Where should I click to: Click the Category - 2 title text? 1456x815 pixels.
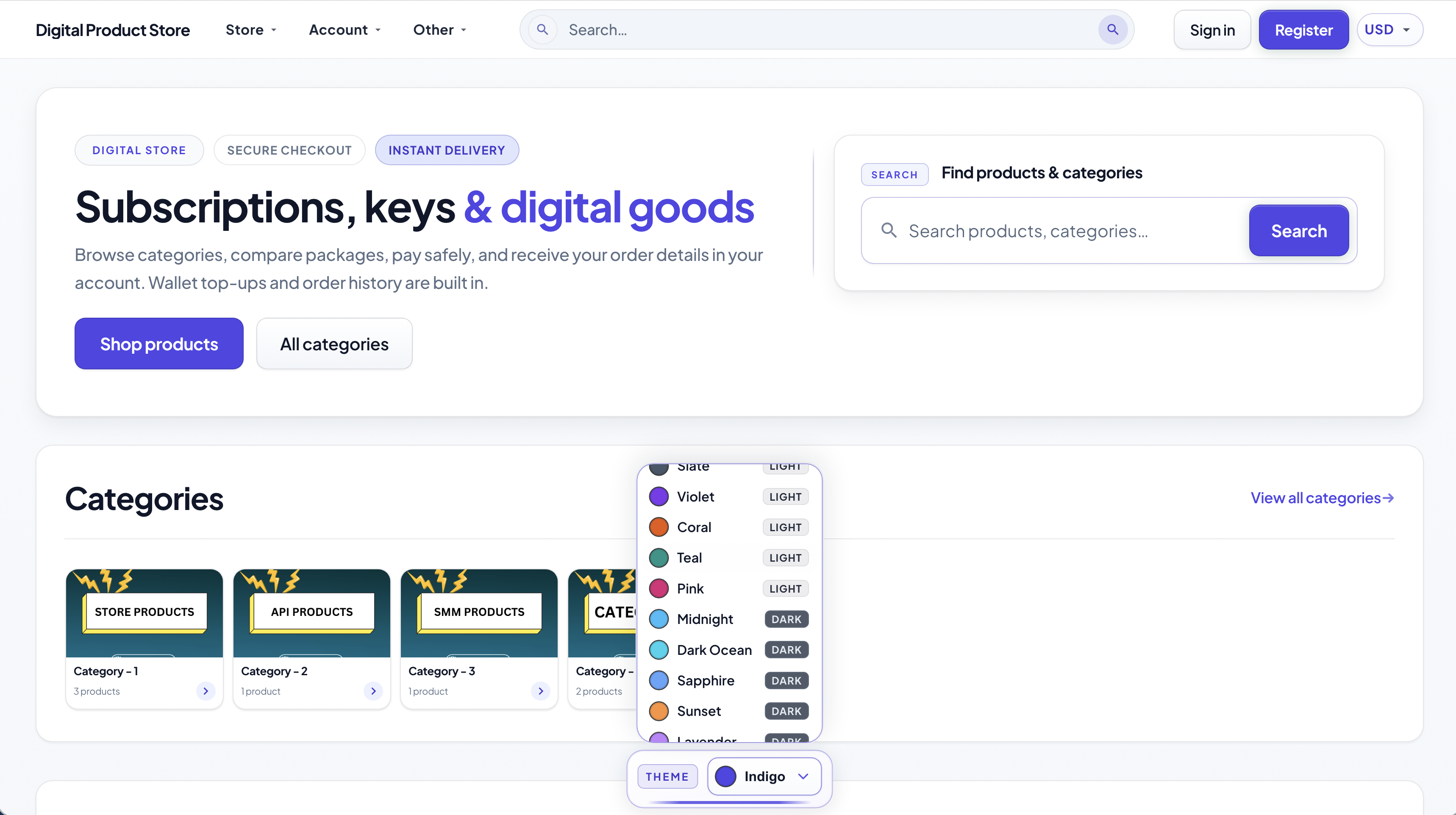click(274, 671)
